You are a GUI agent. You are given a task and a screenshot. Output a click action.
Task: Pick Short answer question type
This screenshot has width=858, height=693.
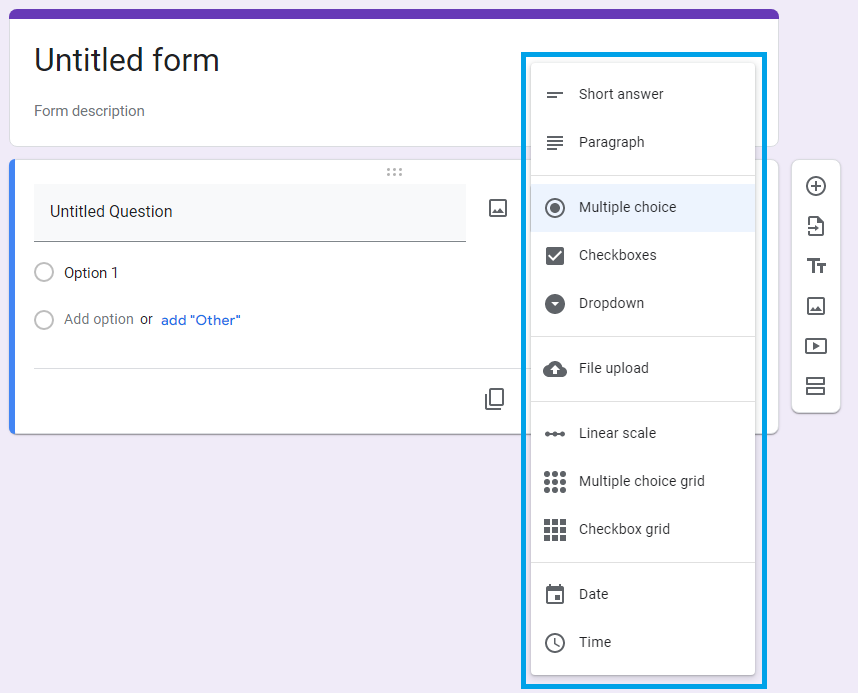(x=620, y=94)
